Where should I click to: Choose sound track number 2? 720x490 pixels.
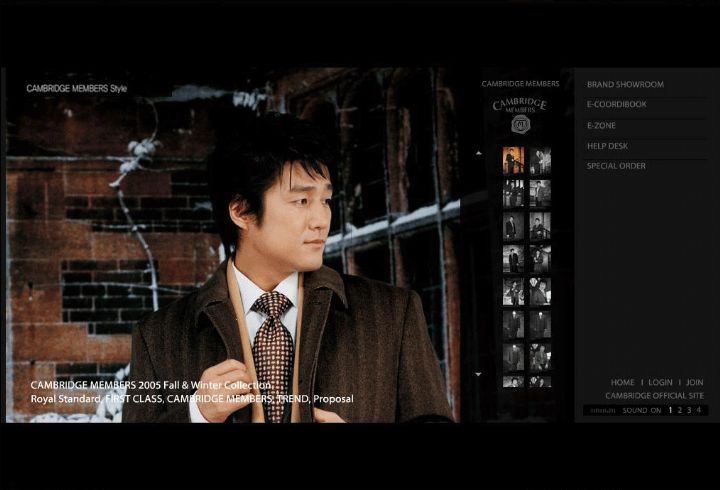(680, 410)
